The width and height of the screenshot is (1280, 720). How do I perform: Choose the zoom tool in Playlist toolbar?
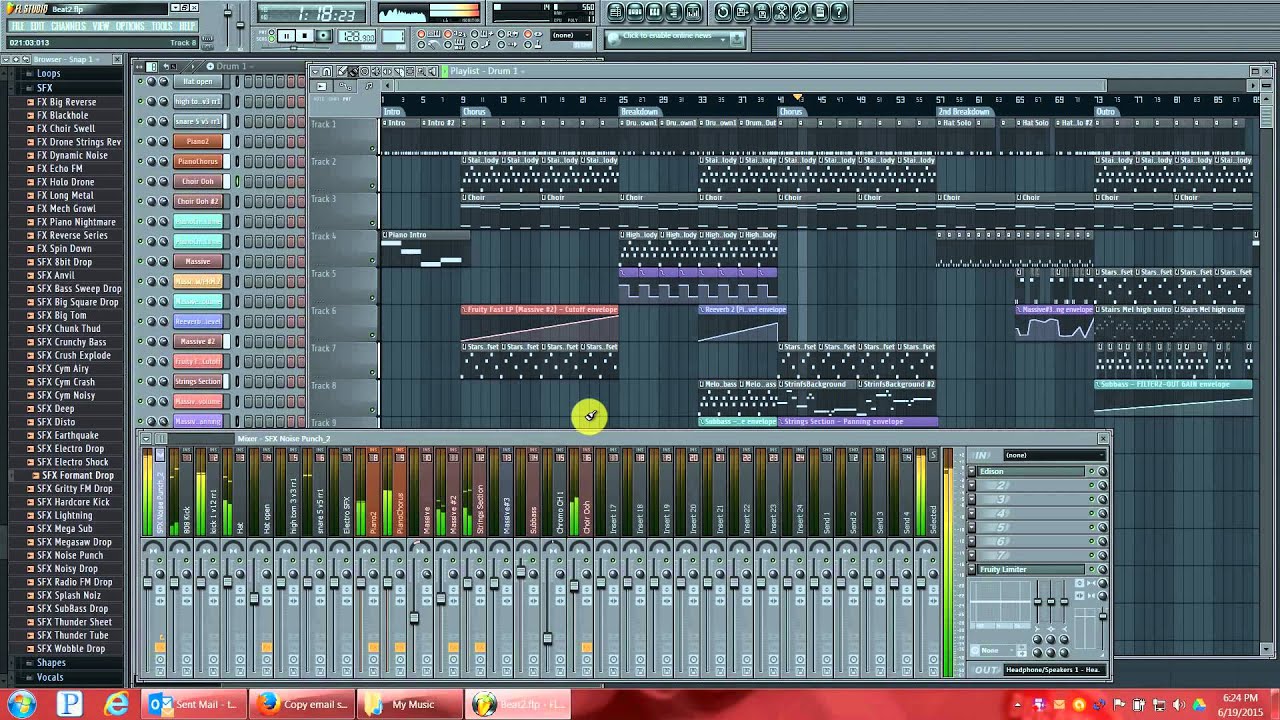(x=421, y=71)
